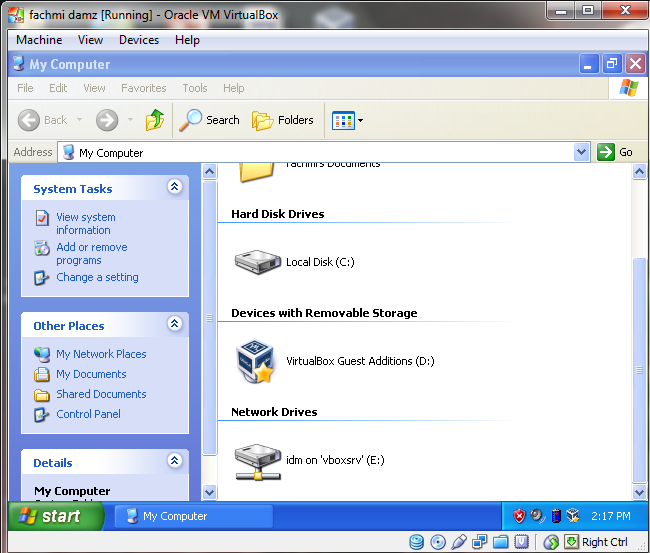The height and width of the screenshot is (553, 650).
Task: Click the Windows flag logo in toolbar
Action: [628, 88]
